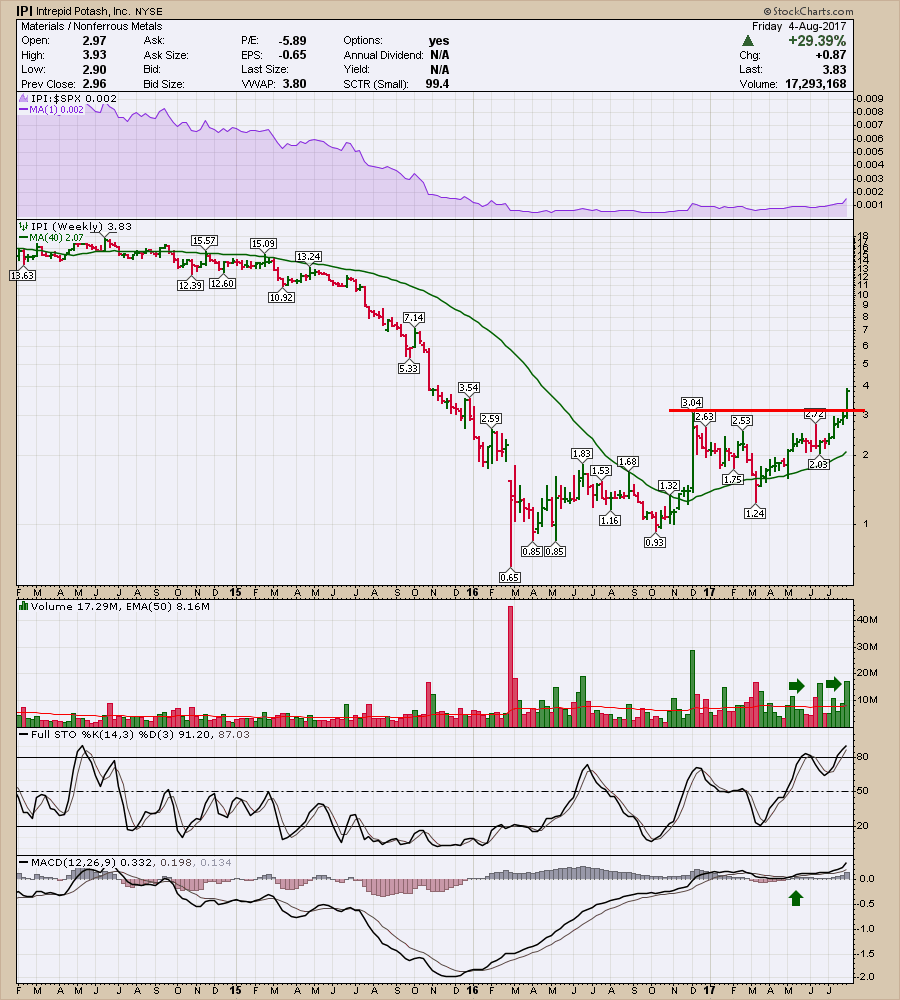Click the 0.93 price low label
The image size is (900, 1000).
coord(655,542)
